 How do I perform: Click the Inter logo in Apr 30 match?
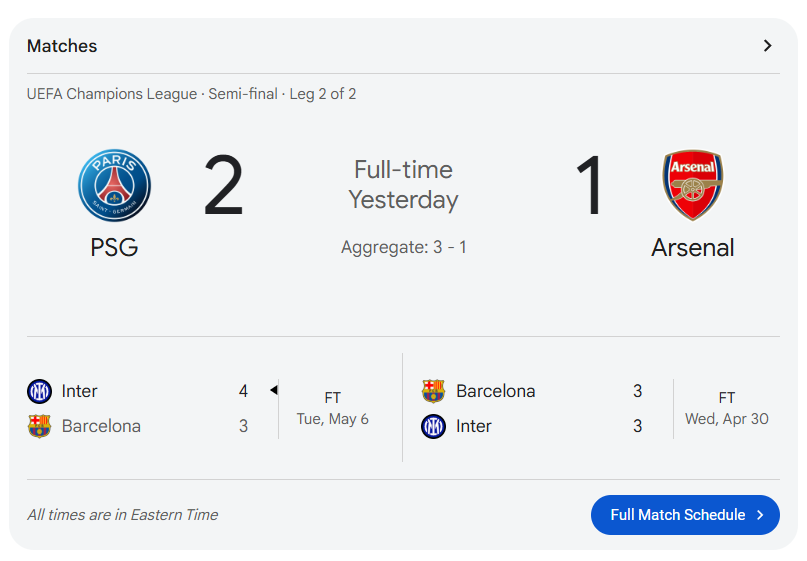coord(433,426)
